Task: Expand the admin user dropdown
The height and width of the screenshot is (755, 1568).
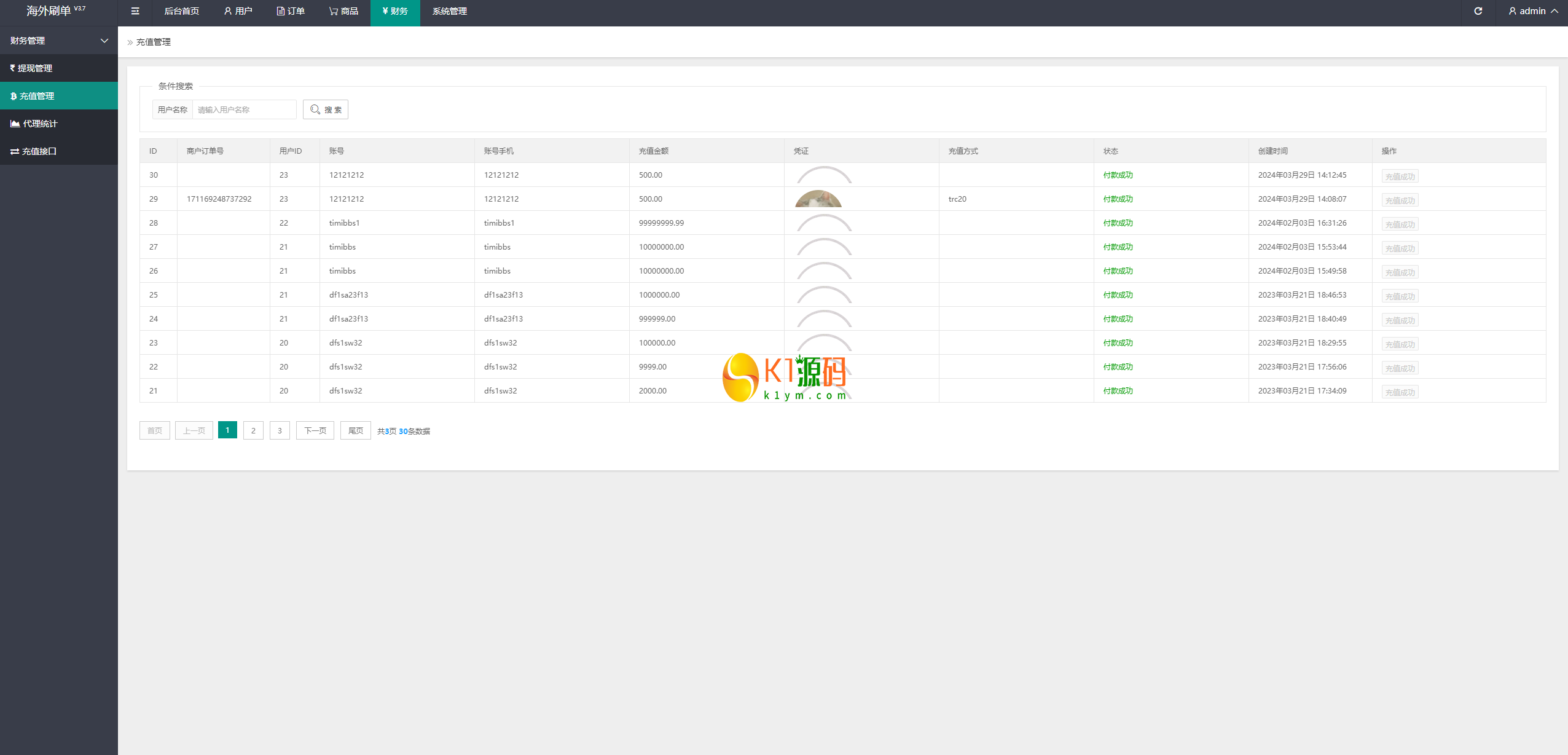Action: pos(1532,11)
